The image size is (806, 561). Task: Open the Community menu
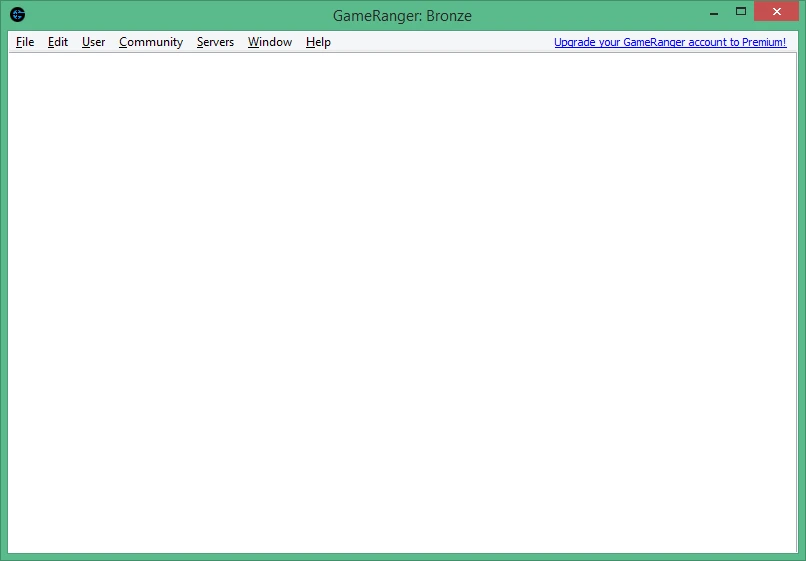(151, 42)
